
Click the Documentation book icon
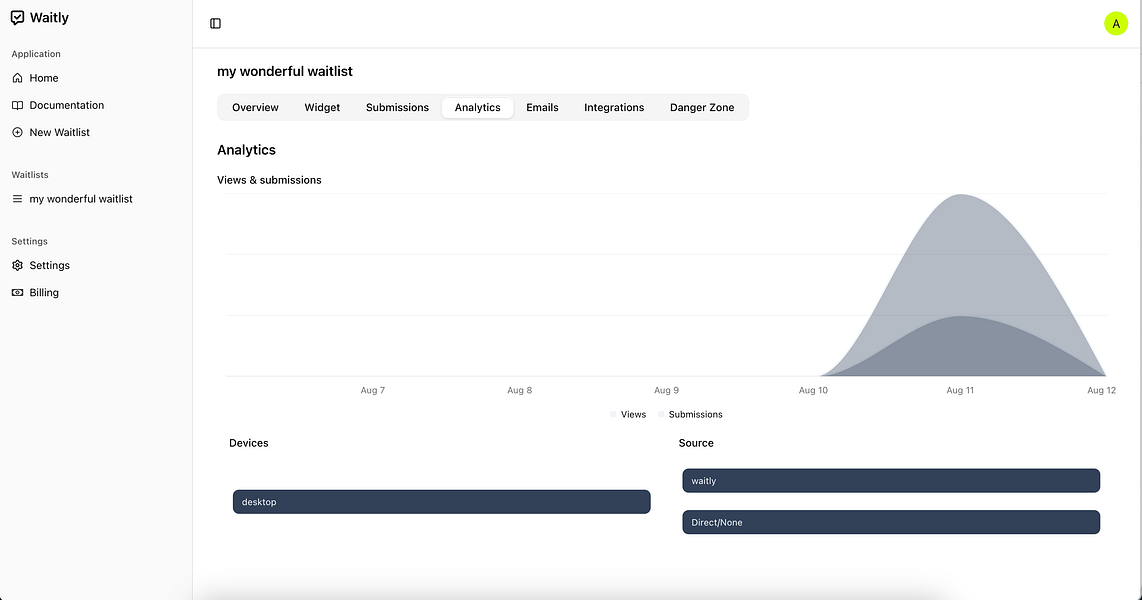pos(17,105)
